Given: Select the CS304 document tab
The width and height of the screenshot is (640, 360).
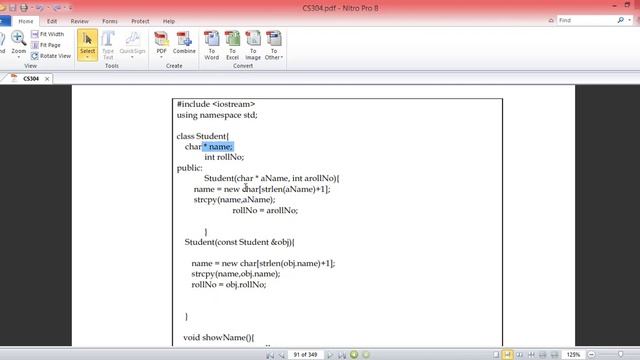Looking at the screenshot, I should (31, 78).
